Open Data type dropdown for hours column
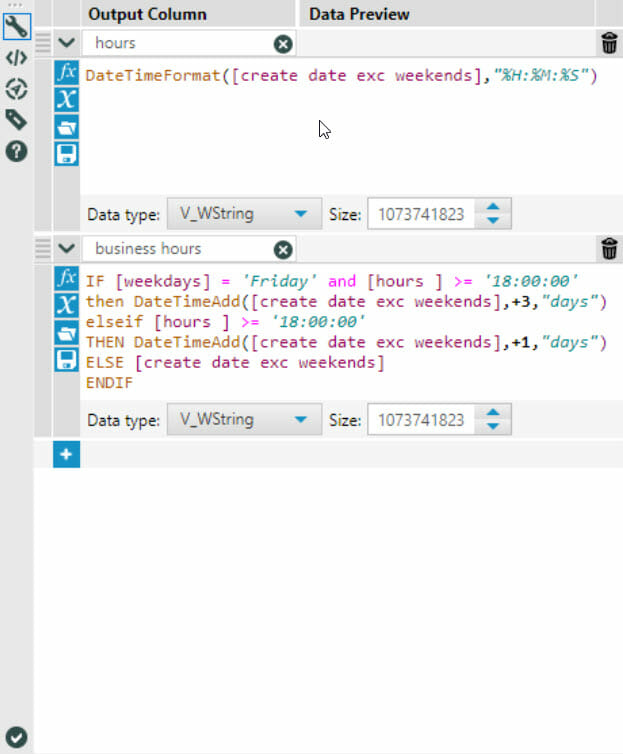623x754 pixels. pos(244,213)
